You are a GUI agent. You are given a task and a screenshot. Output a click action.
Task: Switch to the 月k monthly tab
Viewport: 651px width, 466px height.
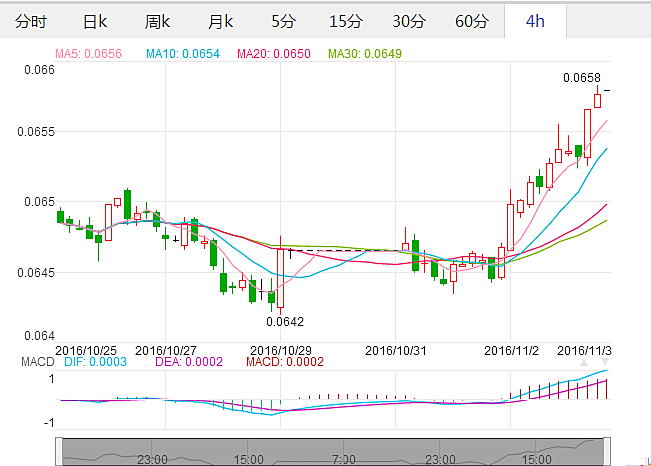[x=220, y=20]
